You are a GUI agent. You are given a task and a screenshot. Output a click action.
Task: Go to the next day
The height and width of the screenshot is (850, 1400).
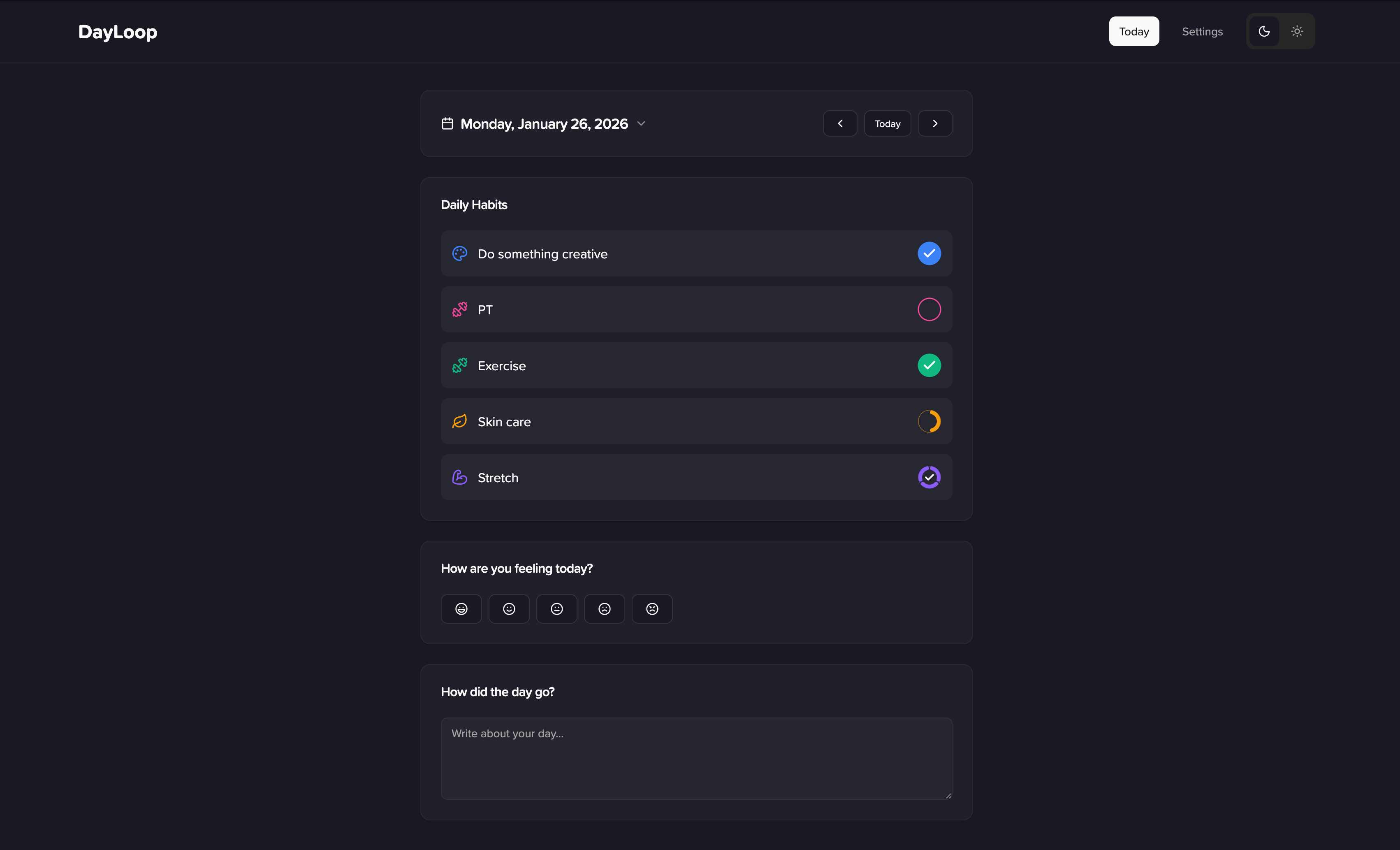pyautogui.click(x=935, y=123)
